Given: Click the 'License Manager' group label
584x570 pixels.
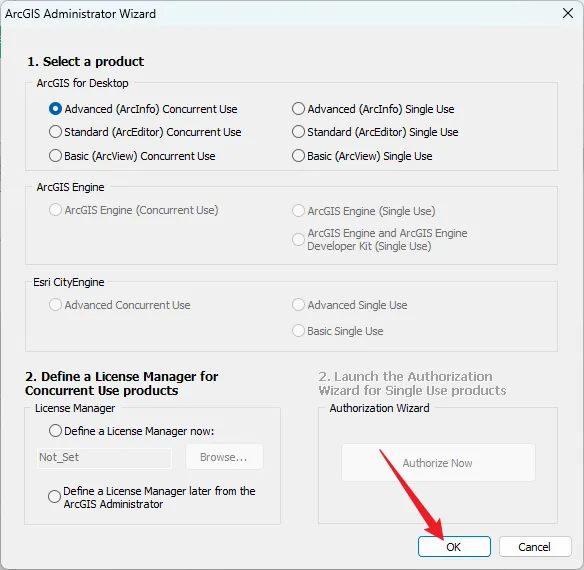Looking at the screenshot, I should coord(75,408).
